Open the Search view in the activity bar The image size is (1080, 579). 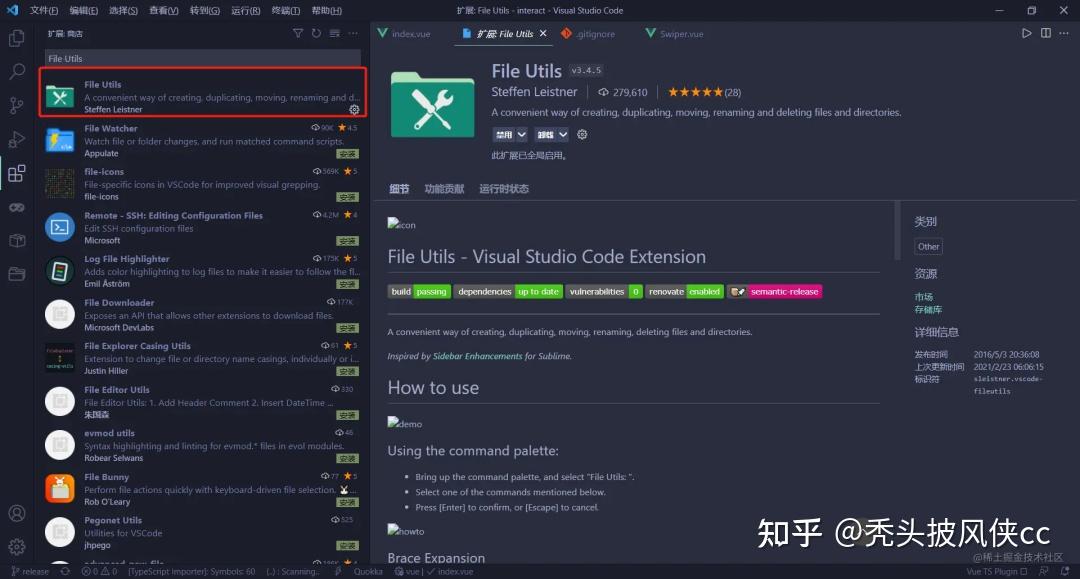(17, 71)
